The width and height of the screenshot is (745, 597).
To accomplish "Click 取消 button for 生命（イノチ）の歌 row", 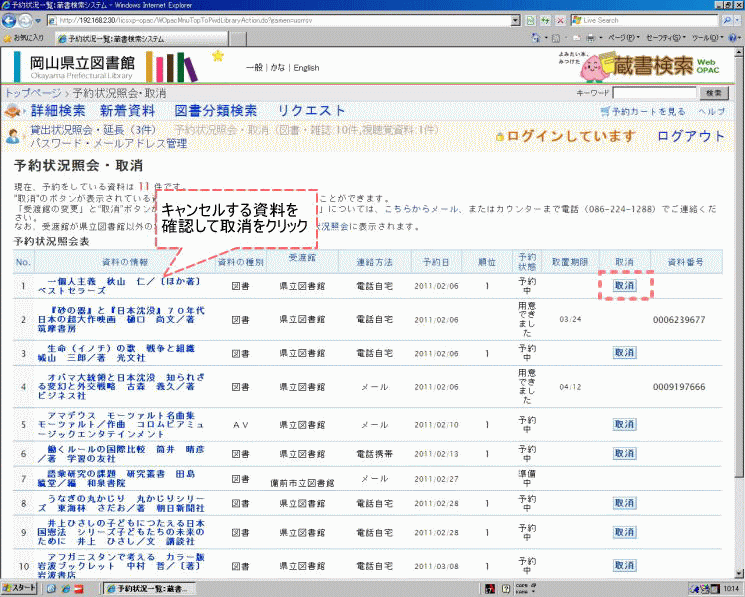I will pyautogui.click(x=624, y=353).
